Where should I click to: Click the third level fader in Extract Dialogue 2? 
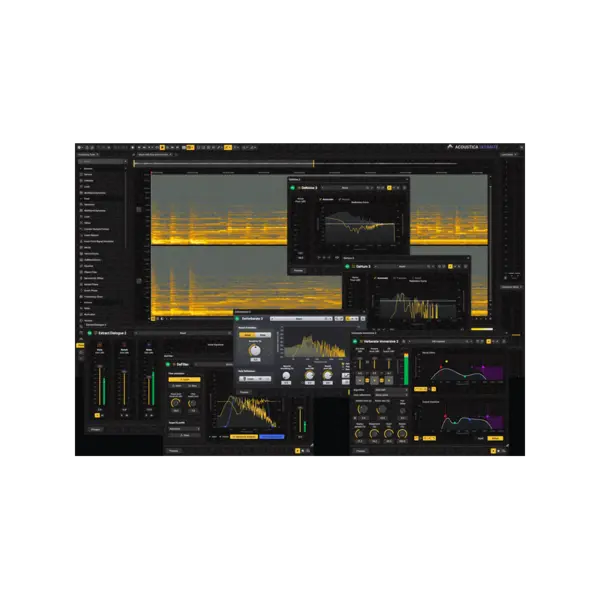click(x=149, y=390)
